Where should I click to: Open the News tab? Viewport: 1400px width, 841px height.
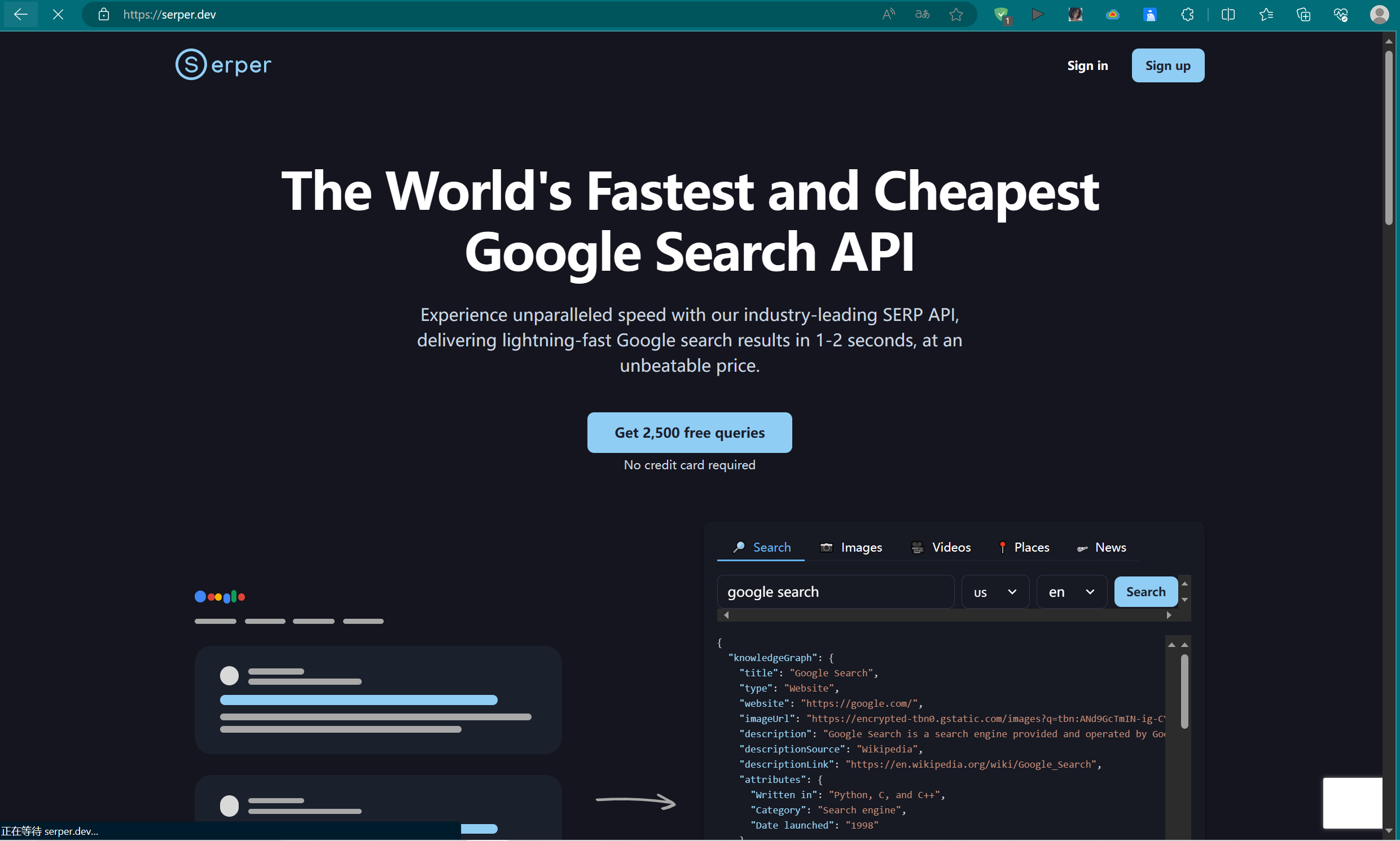pyautogui.click(x=1101, y=548)
